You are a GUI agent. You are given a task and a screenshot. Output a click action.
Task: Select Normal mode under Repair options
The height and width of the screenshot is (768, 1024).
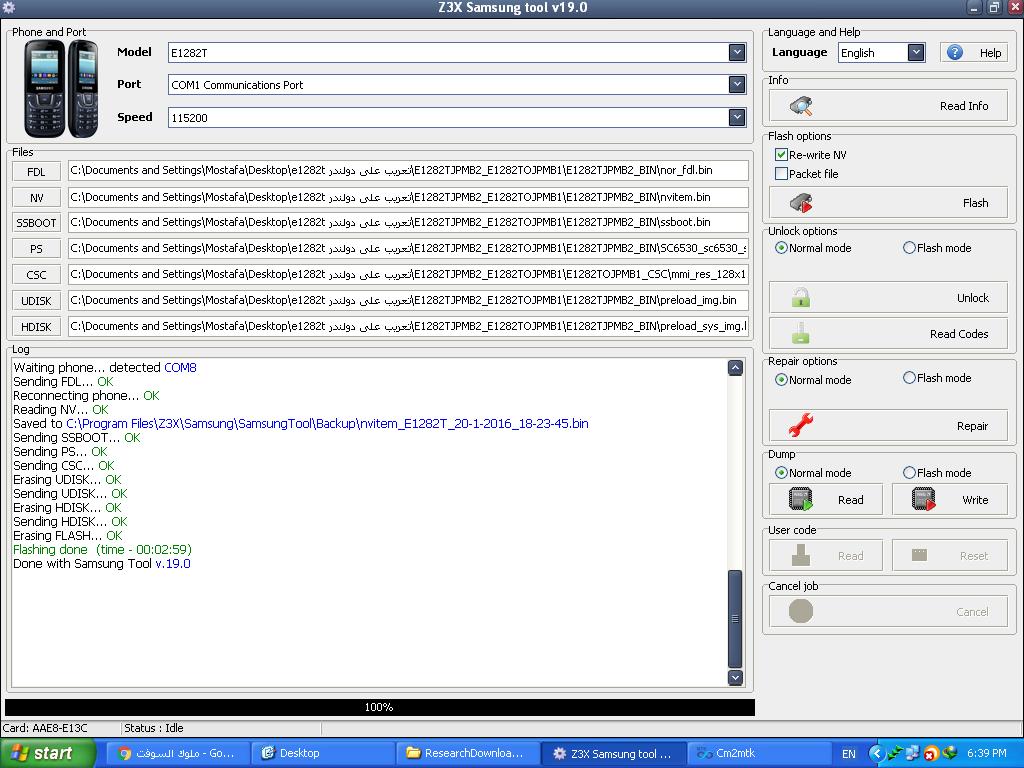click(781, 379)
